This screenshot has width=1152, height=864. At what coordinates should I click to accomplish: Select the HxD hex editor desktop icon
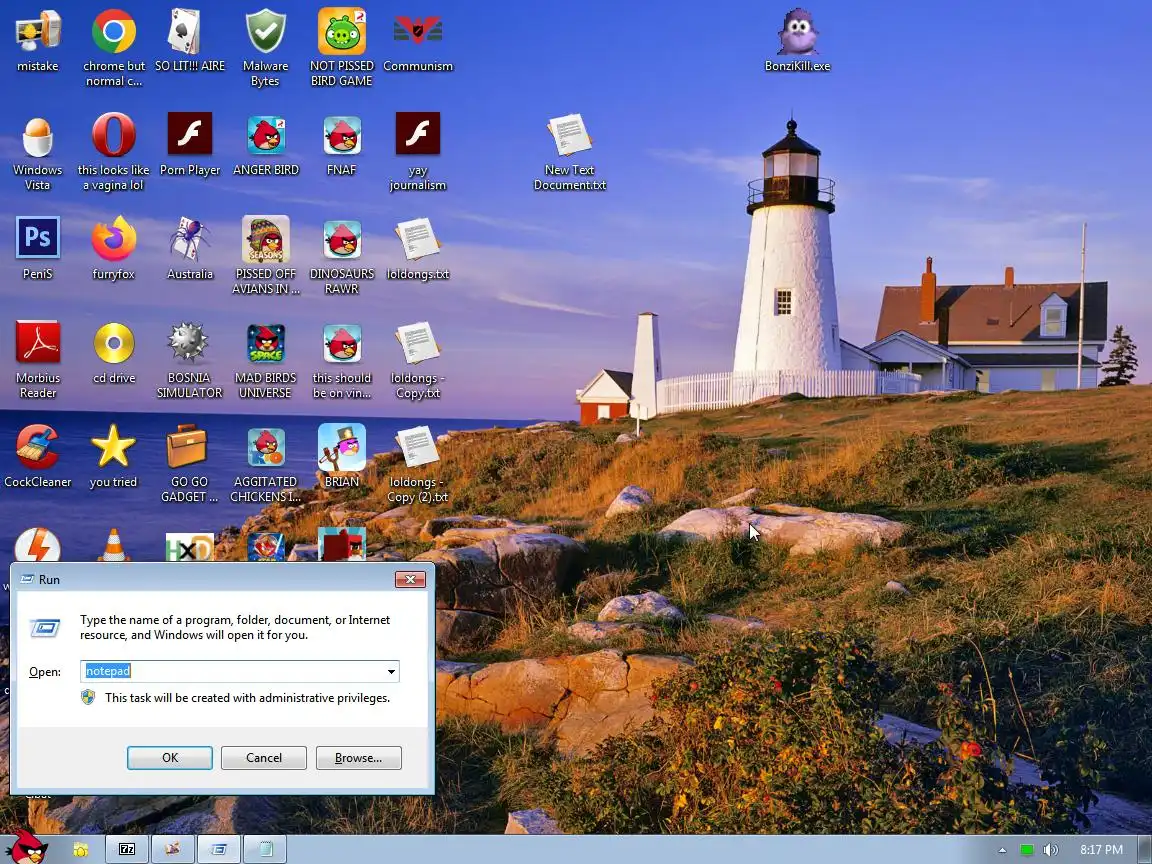[190, 547]
